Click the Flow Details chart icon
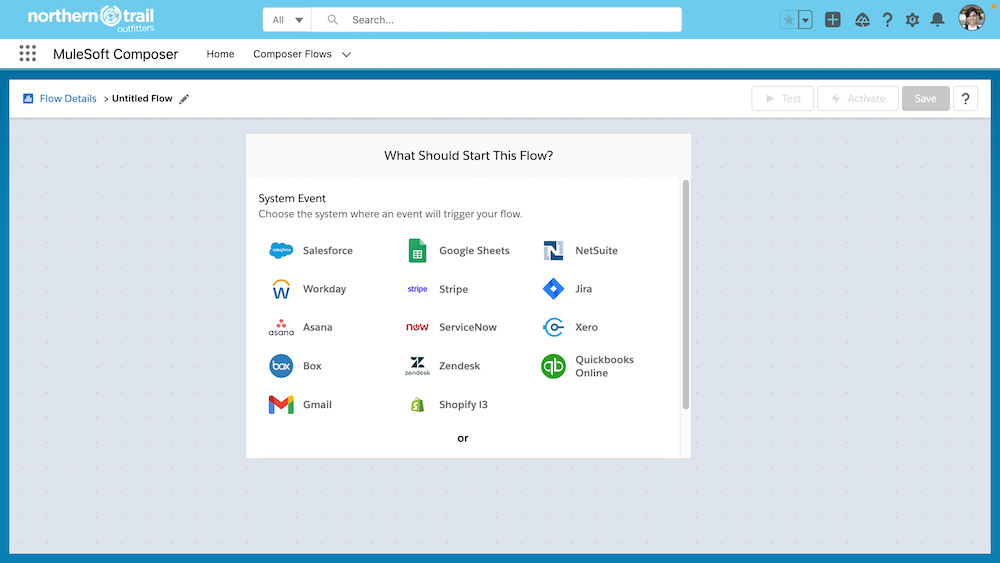The image size is (1000, 563). tap(28, 98)
